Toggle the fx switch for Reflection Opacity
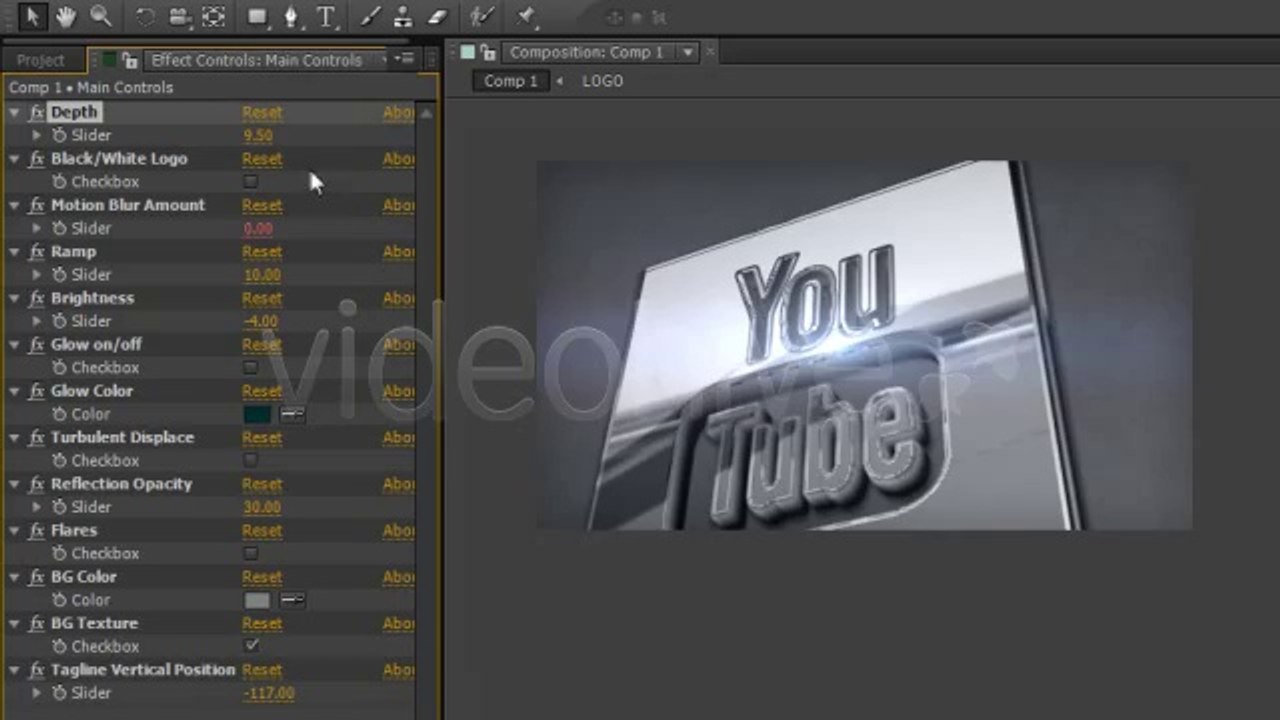This screenshot has width=1280, height=720. [37, 484]
